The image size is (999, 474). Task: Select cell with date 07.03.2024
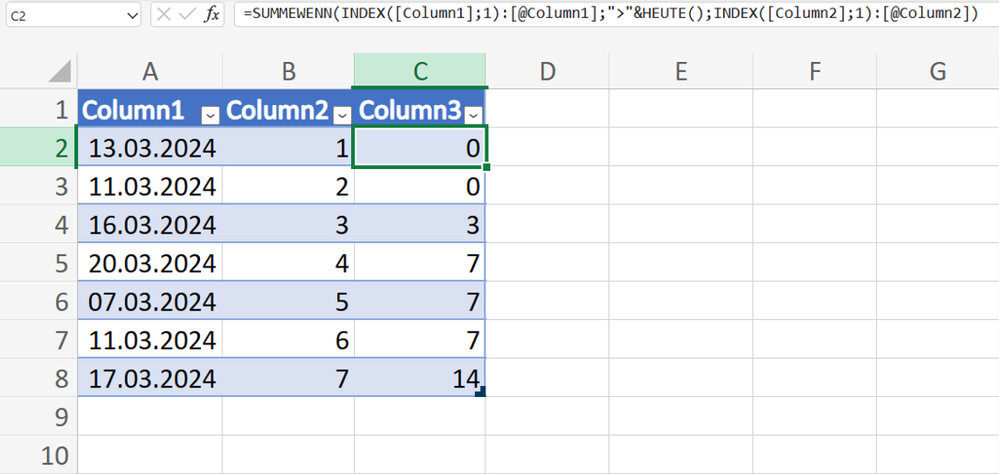pyautogui.click(x=150, y=301)
